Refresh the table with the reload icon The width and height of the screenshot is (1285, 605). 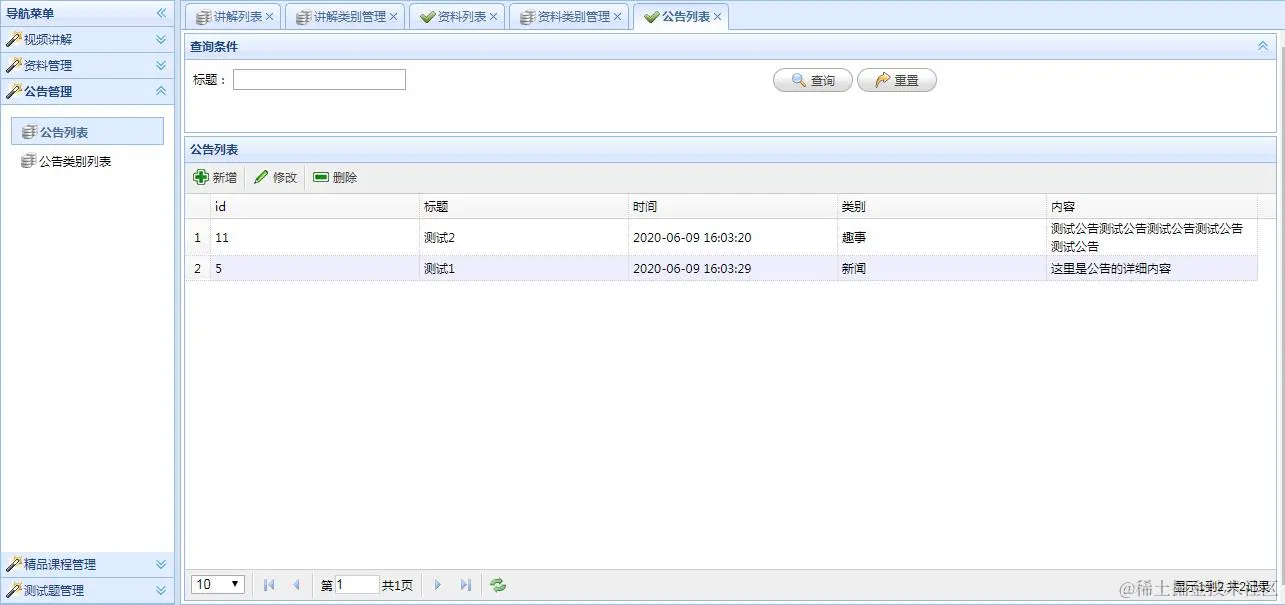(498, 585)
